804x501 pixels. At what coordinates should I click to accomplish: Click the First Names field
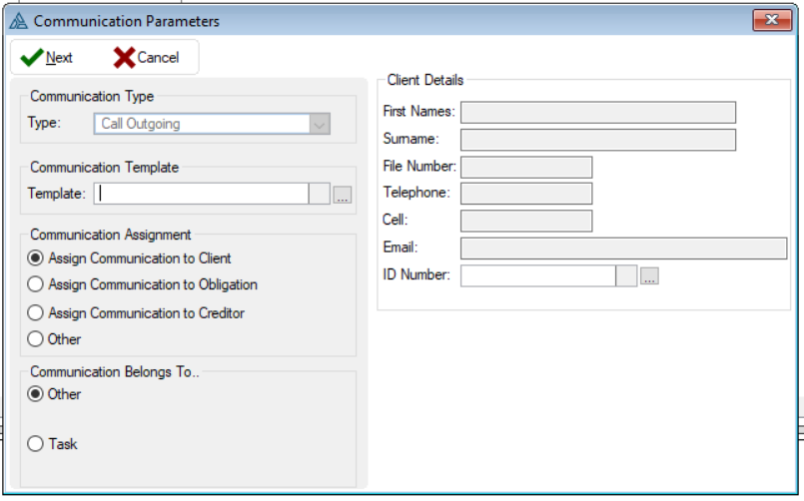coord(597,112)
